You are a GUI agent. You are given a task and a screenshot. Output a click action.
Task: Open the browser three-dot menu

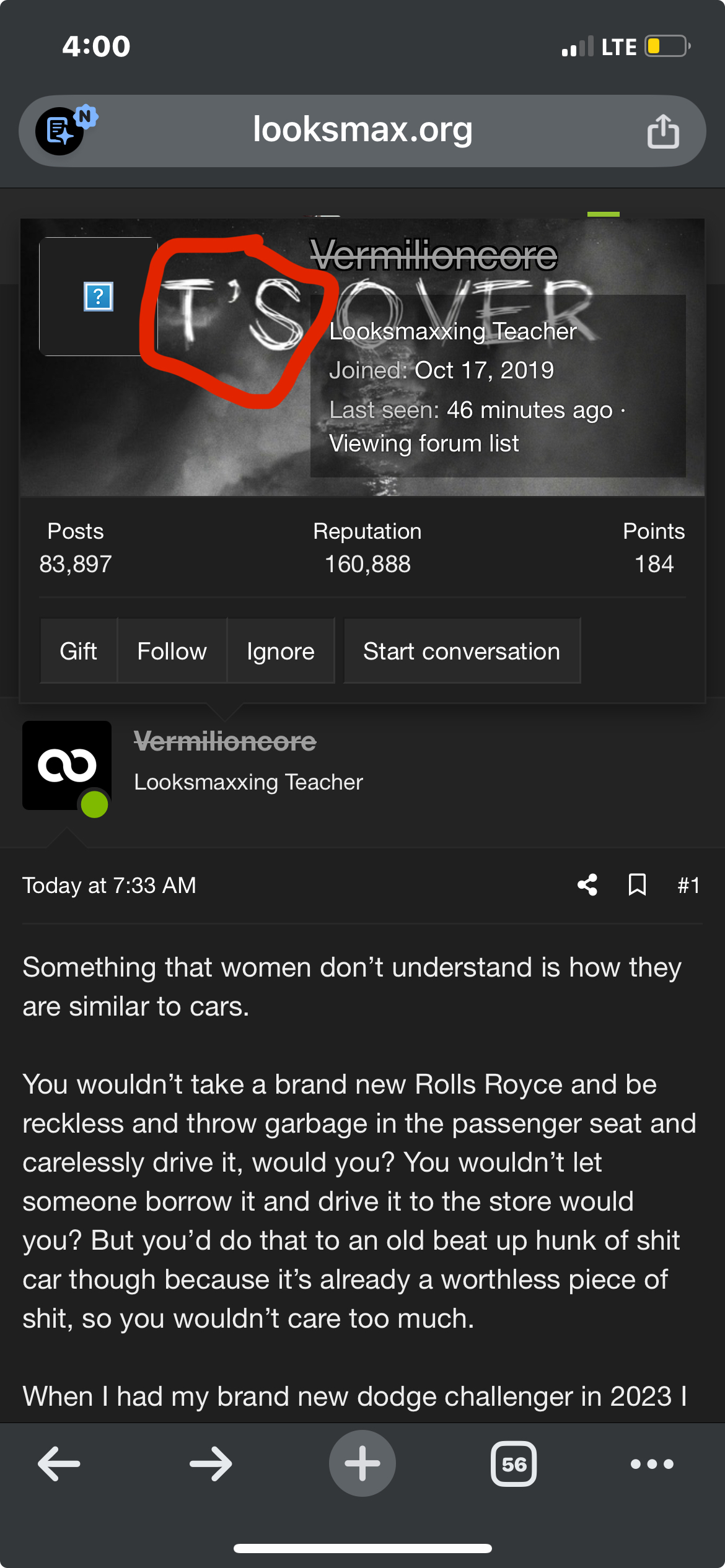coord(652,1463)
